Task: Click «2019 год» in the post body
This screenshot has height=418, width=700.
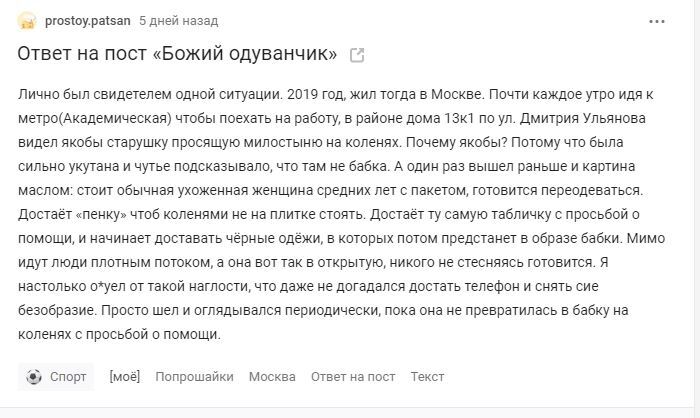Action: pos(316,95)
